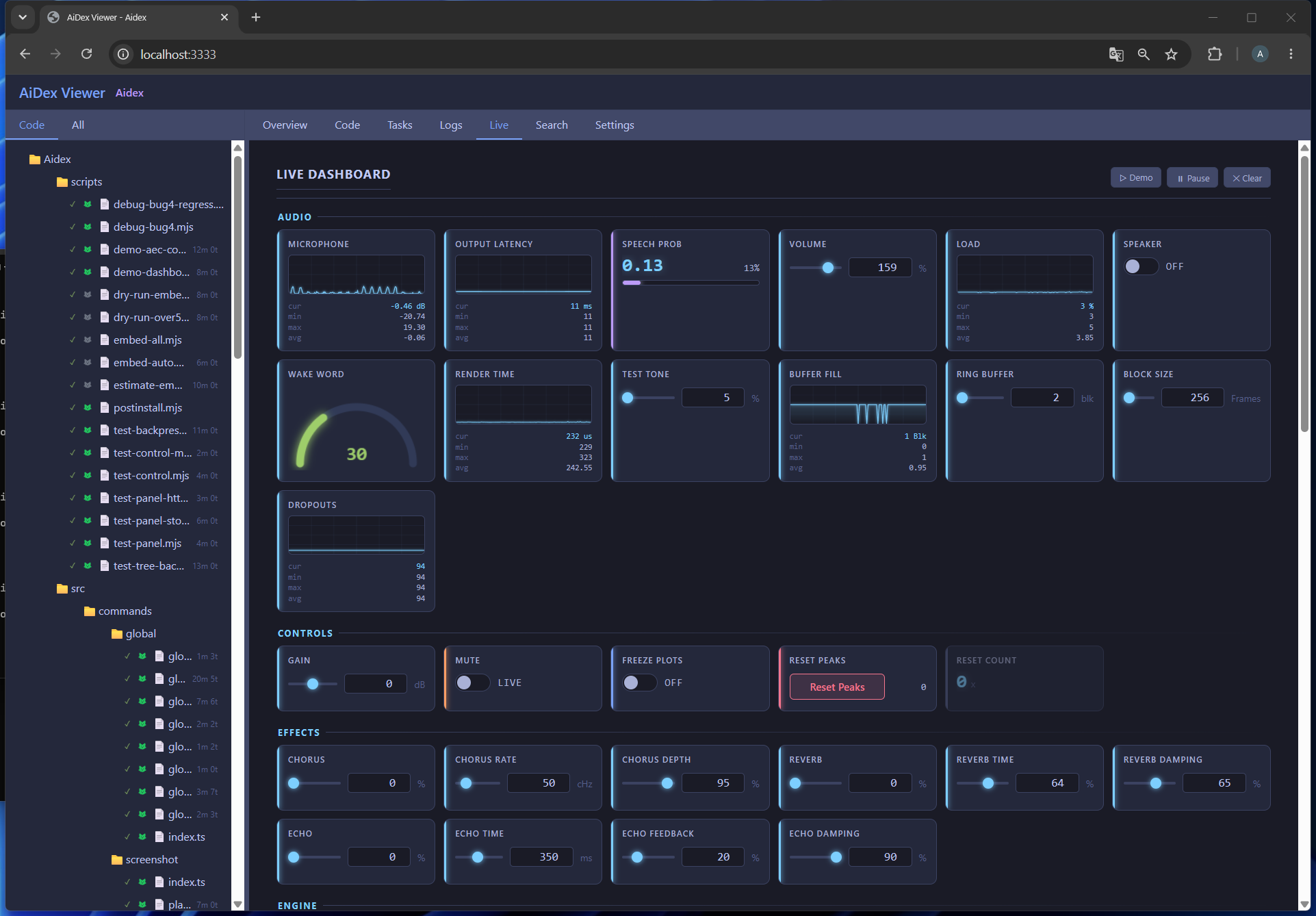
Task: Click the commands folder icon
Action: coord(90,611)
